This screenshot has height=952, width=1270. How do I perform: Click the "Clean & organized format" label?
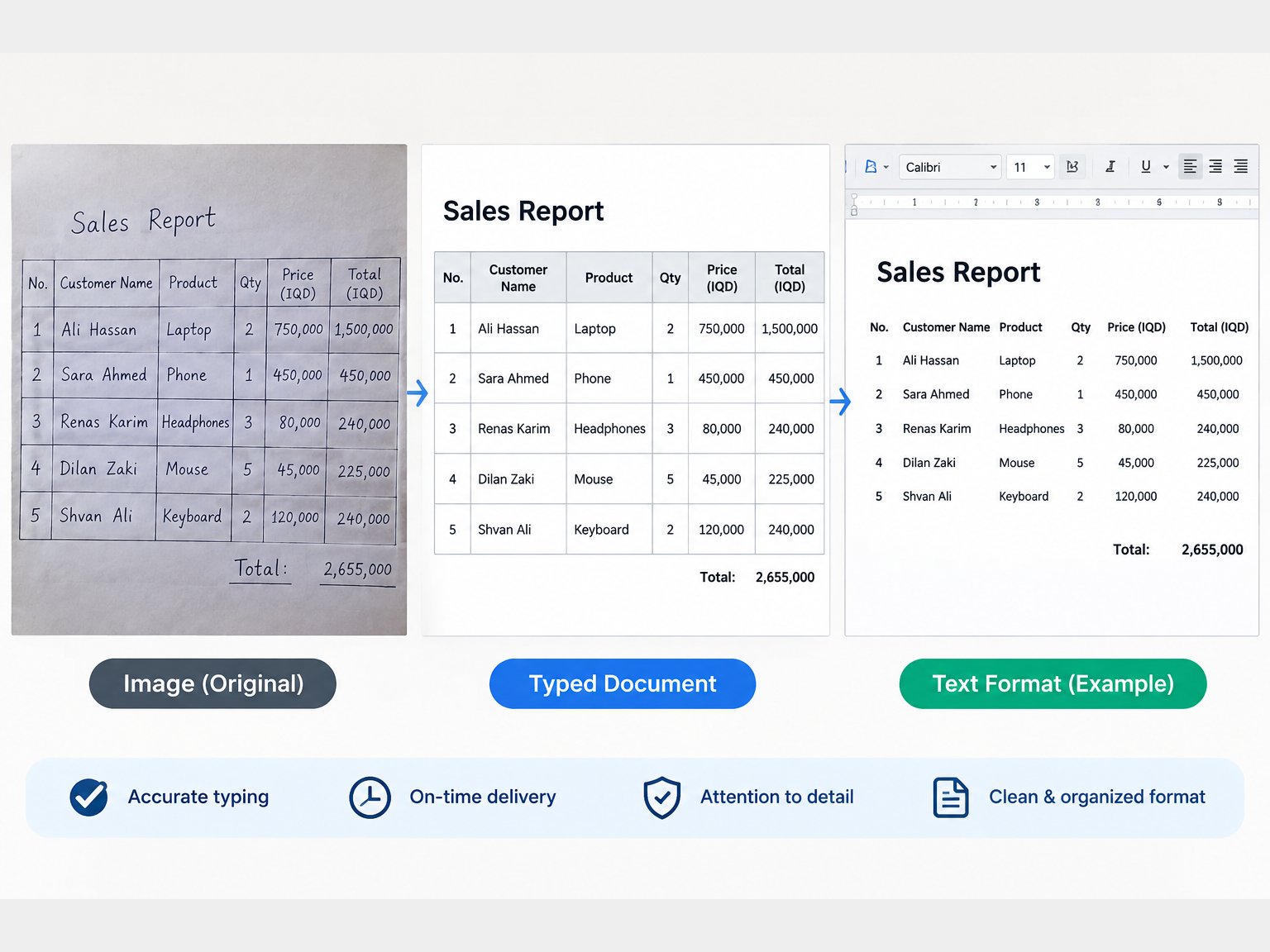click(x=1097, y=797)
